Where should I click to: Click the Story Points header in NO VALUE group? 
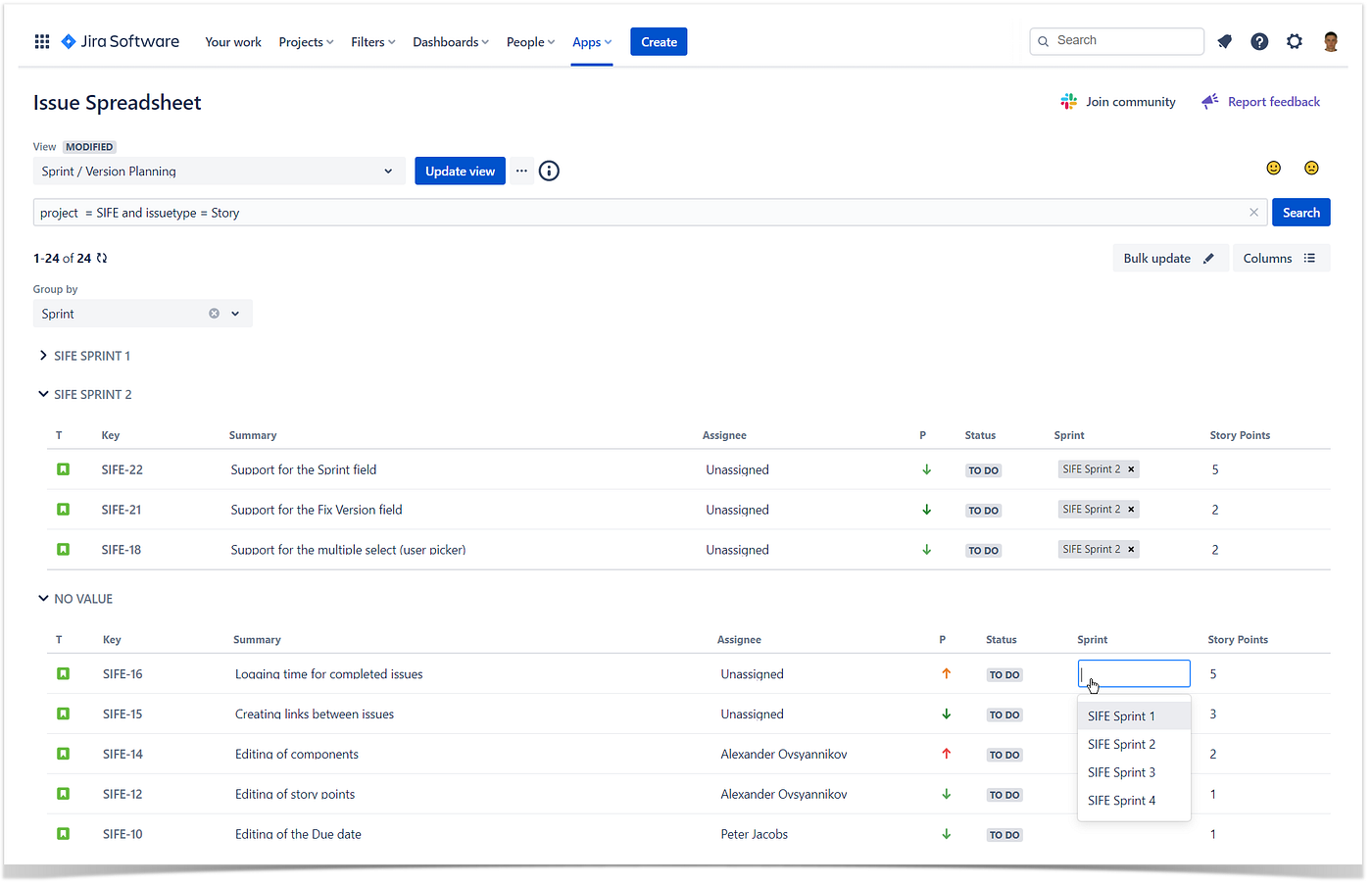(x=1238, y=640)
